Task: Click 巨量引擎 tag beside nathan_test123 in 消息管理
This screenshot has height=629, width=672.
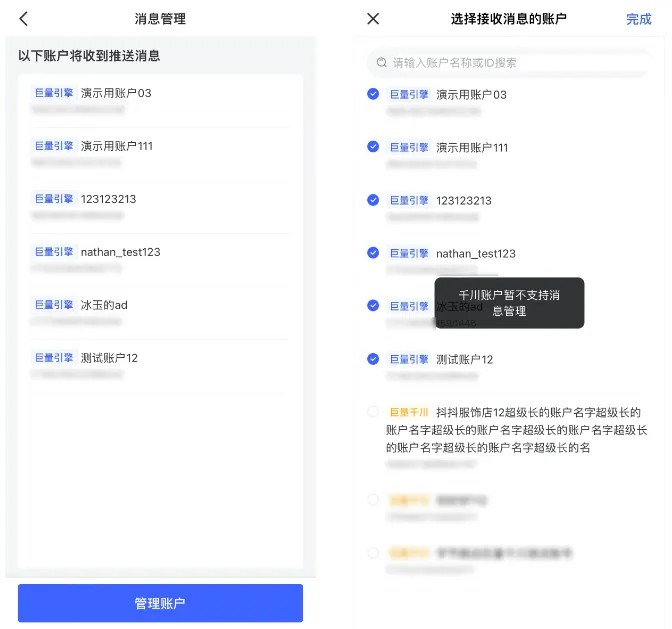Action: pyautogui.click(x=54, y=252)
